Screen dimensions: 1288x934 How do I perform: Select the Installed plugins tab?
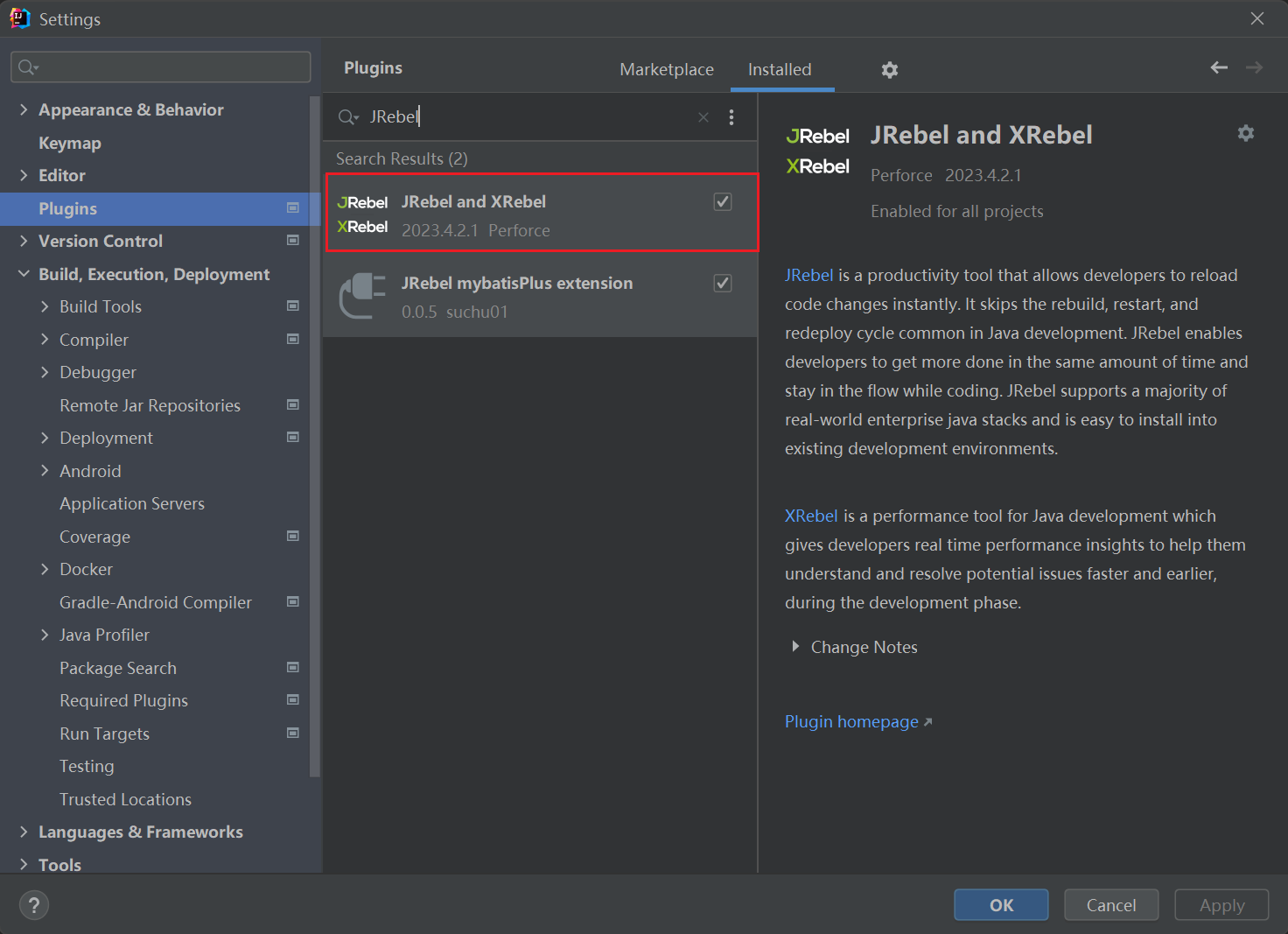click(779, 69)
